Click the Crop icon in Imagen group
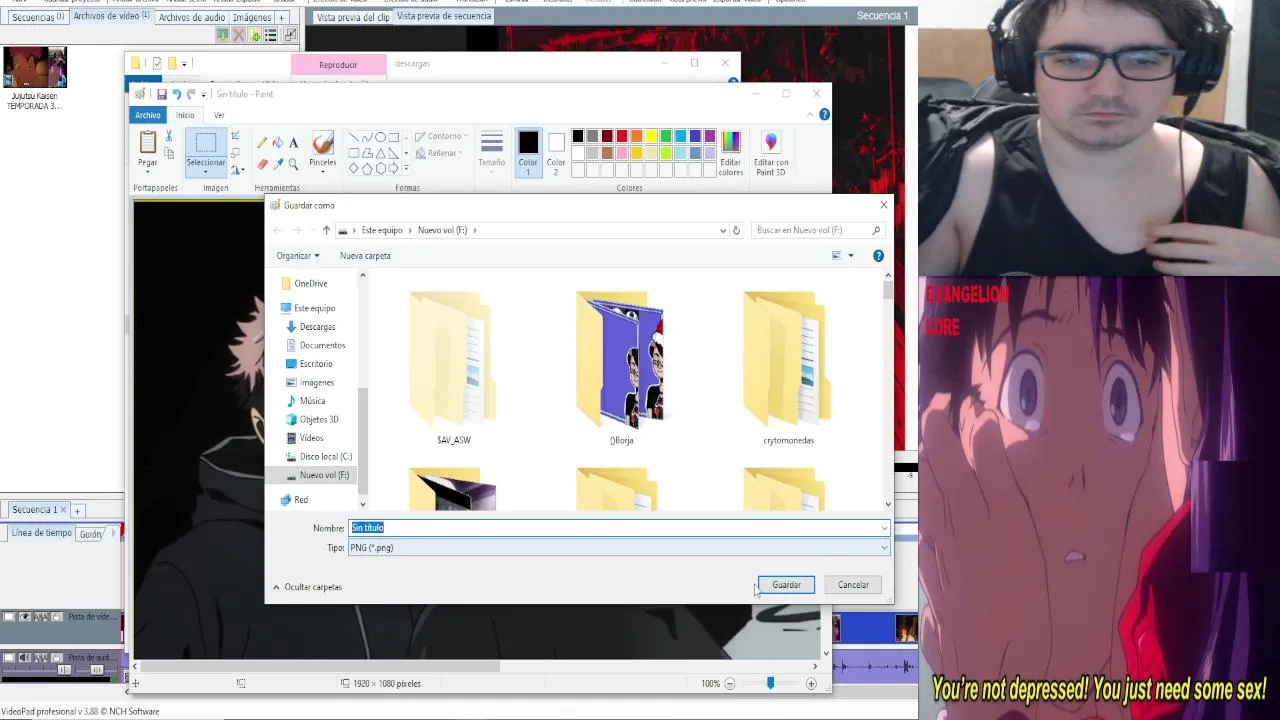The image size is (1280, 720). coord(235,136)
